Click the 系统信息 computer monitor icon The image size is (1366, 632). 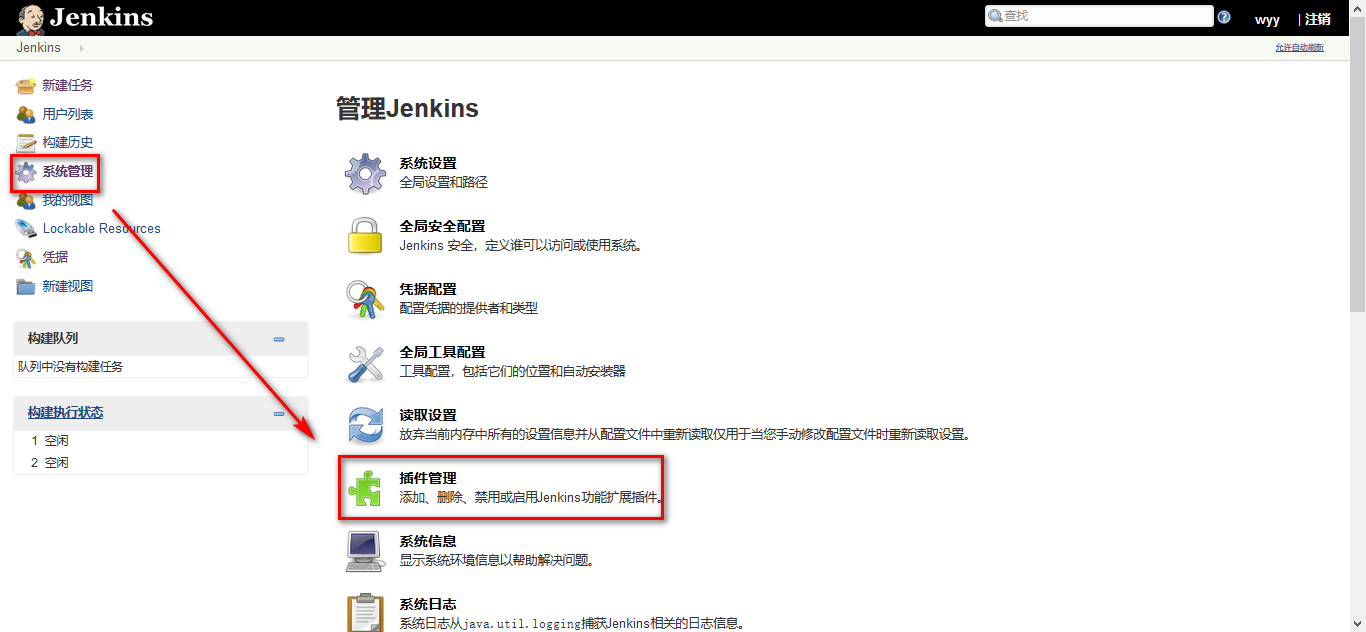tap(365, 551)
